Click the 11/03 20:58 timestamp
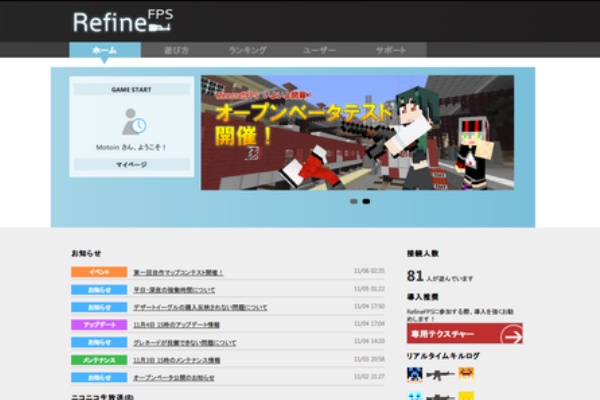 tap(369, 359)
